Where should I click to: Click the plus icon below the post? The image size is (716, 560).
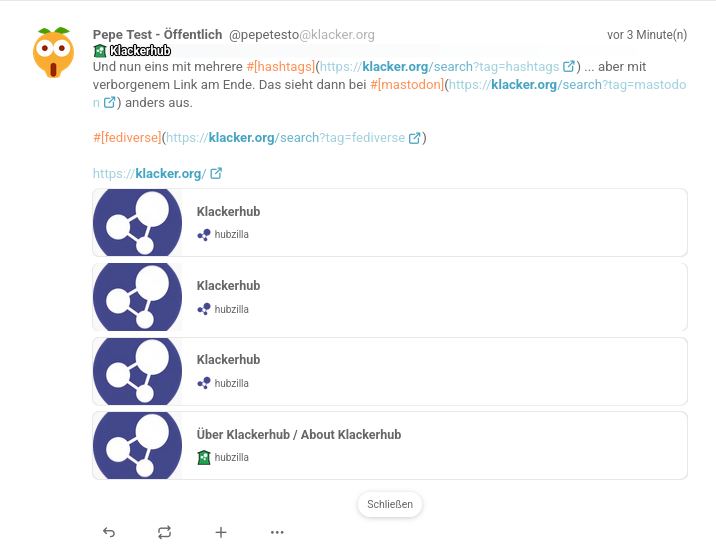point(221,532)
